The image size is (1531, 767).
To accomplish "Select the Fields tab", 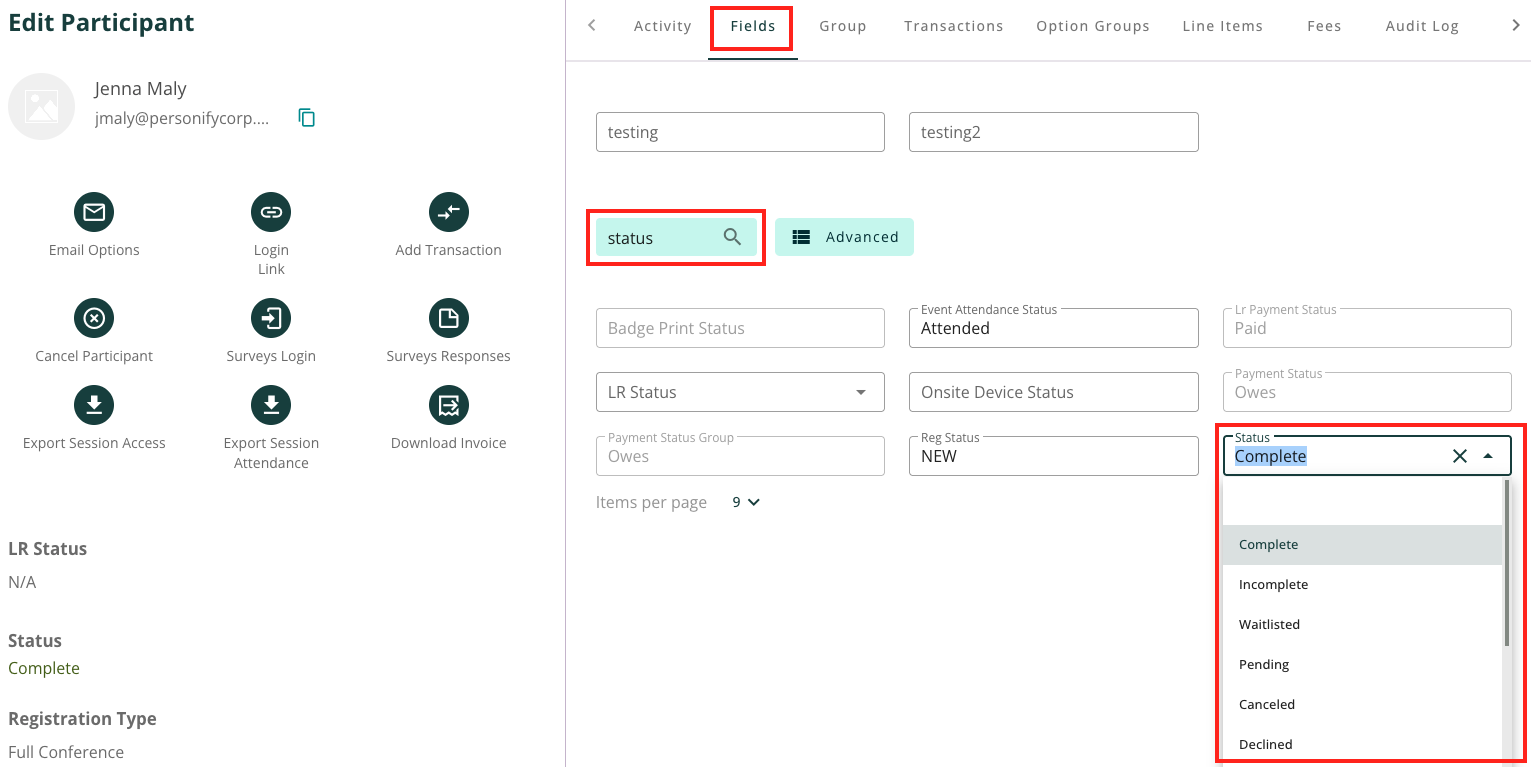I will click(x=753, y=26).
